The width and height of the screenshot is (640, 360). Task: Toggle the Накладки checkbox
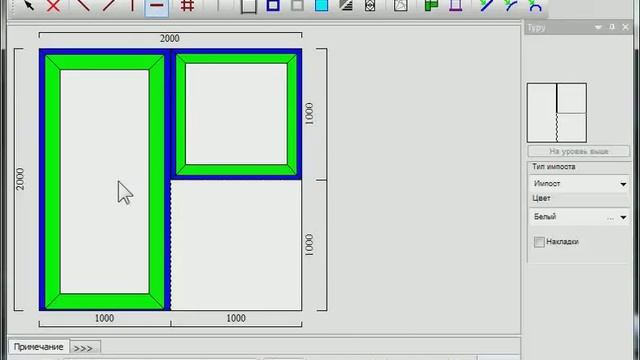click(x=539, y=242)
